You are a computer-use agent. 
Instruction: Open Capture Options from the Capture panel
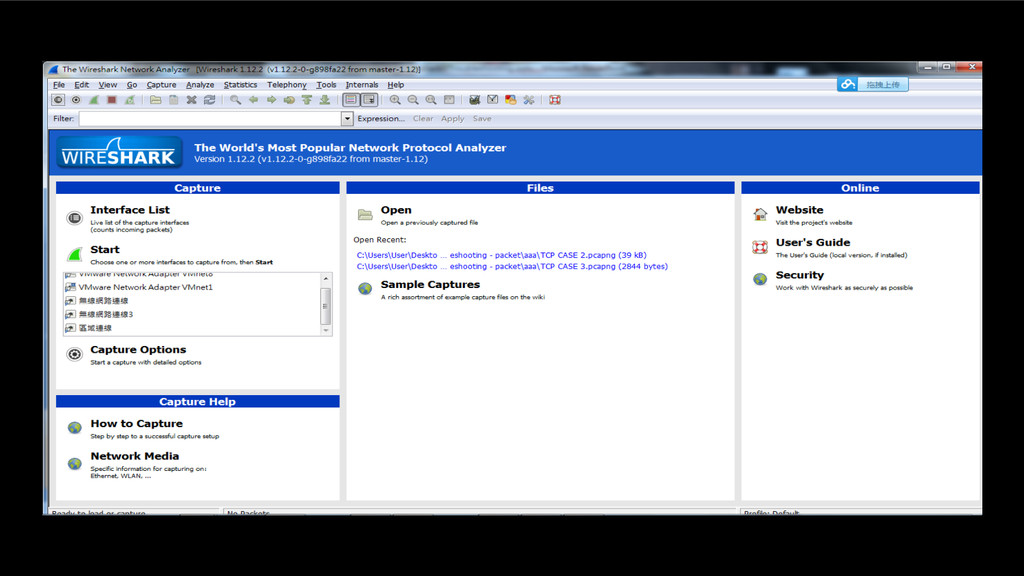pyautogui.click(x=138, y=349)
